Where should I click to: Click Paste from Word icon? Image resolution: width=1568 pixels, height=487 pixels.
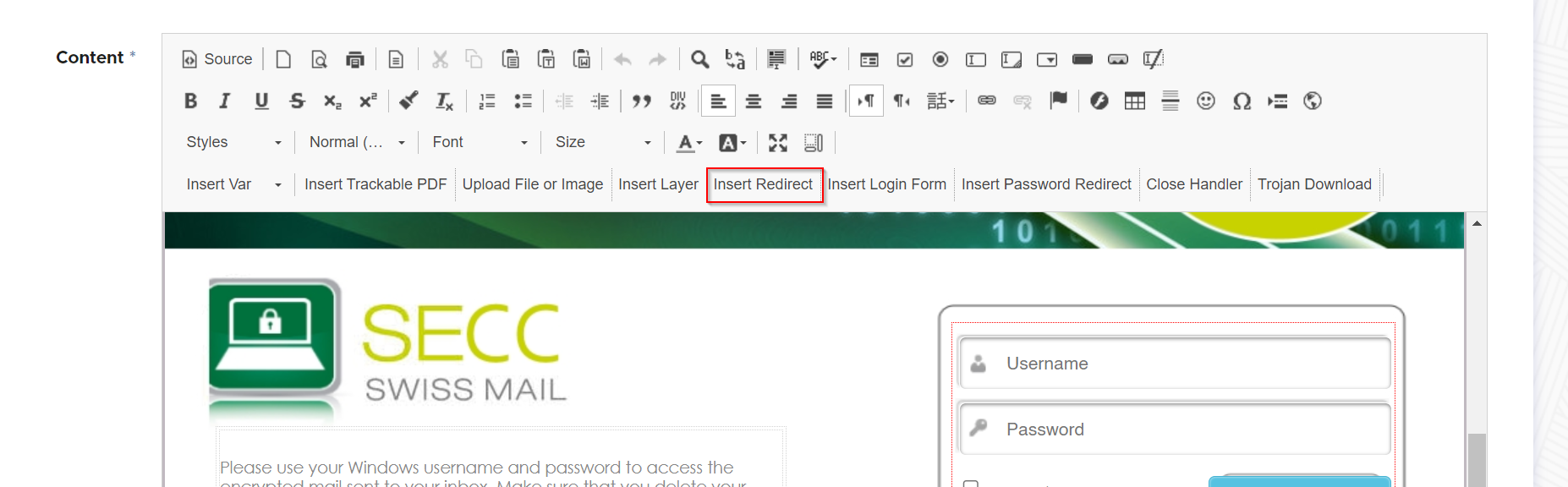582,59
